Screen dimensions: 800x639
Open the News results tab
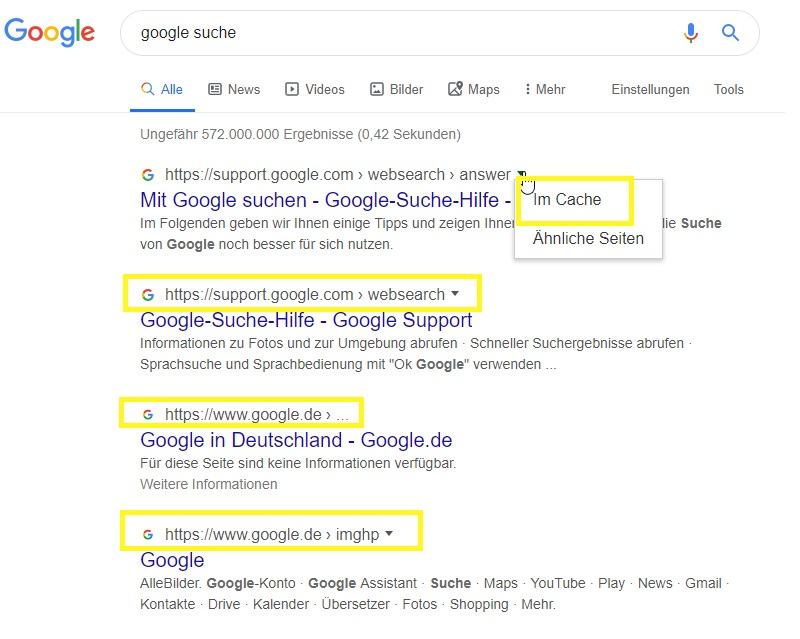[234, 89]
